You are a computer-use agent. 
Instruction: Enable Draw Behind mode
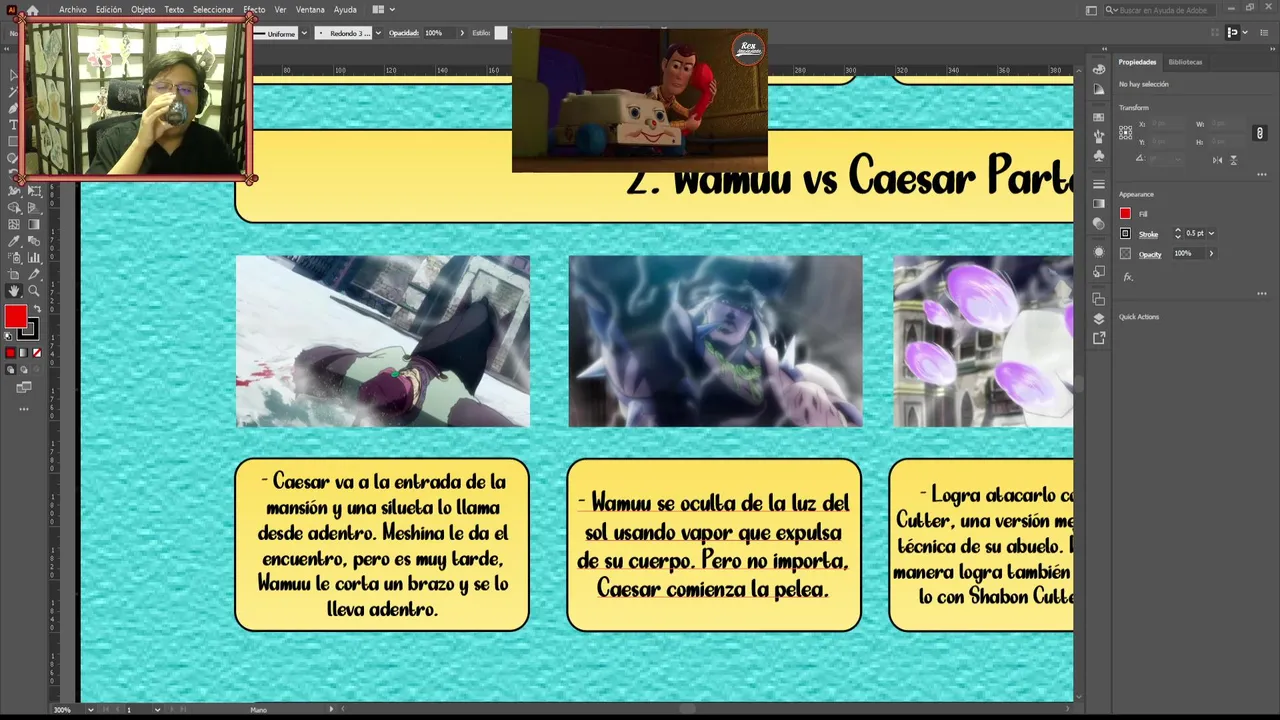(24, 369)
